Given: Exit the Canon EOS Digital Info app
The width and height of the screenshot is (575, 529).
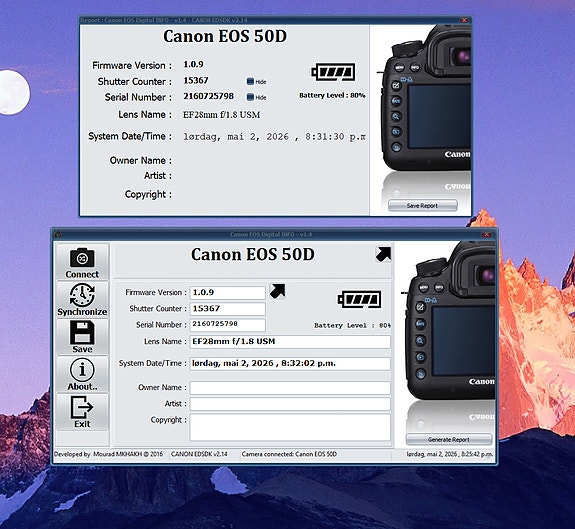Looking at the screenshot, I should [x=82, y=412].
